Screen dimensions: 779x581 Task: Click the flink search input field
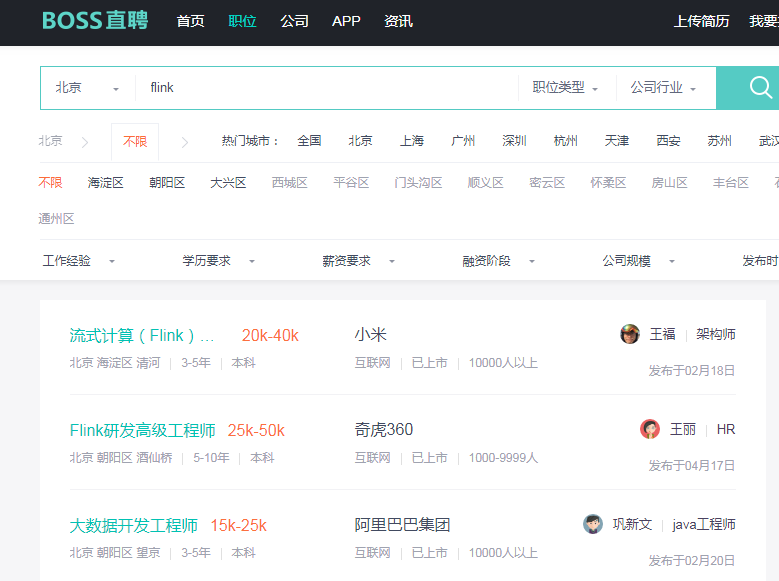(x=326, y=88)
